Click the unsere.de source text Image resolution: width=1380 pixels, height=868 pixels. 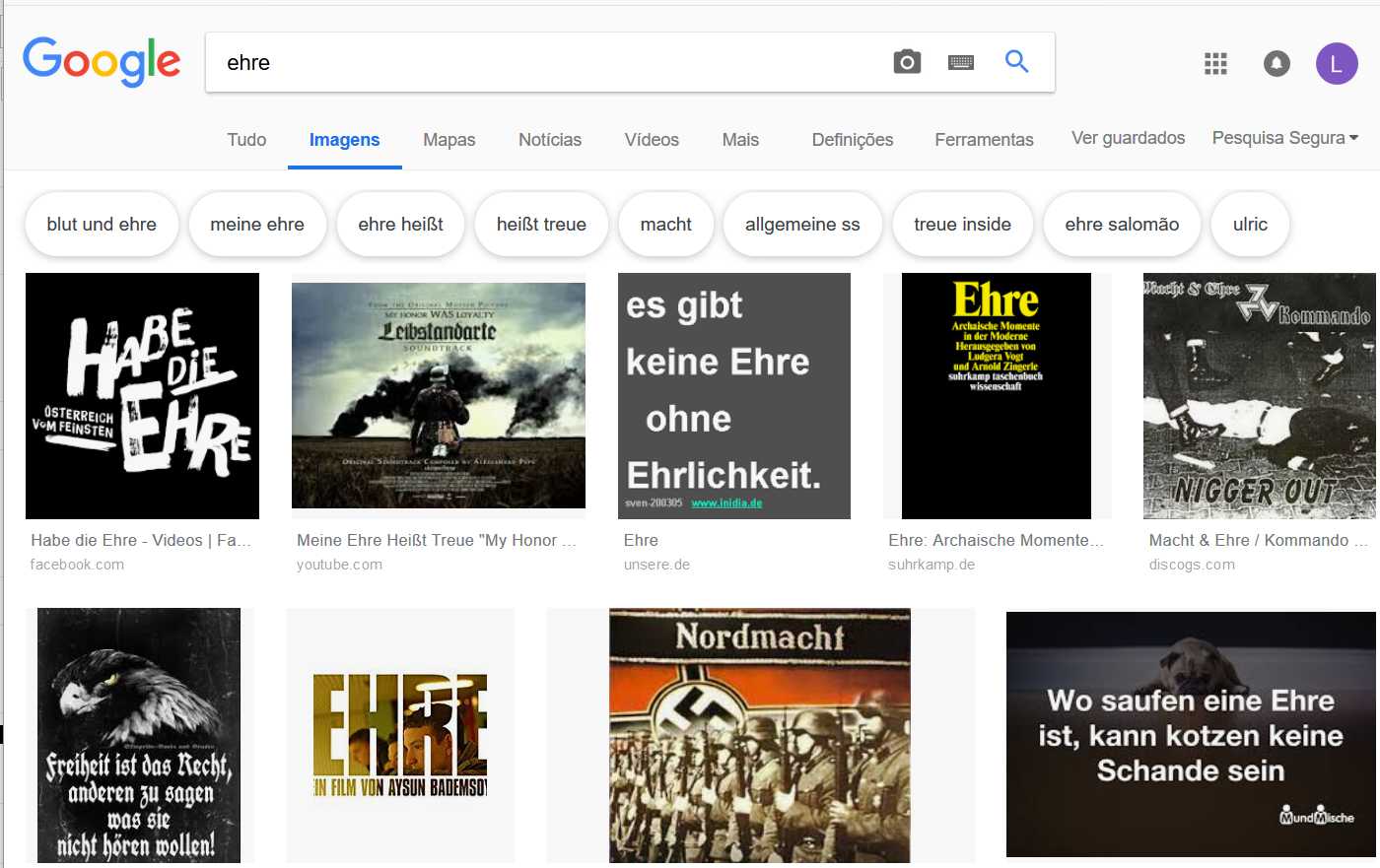pyautogui.click(x=656, y=565)
